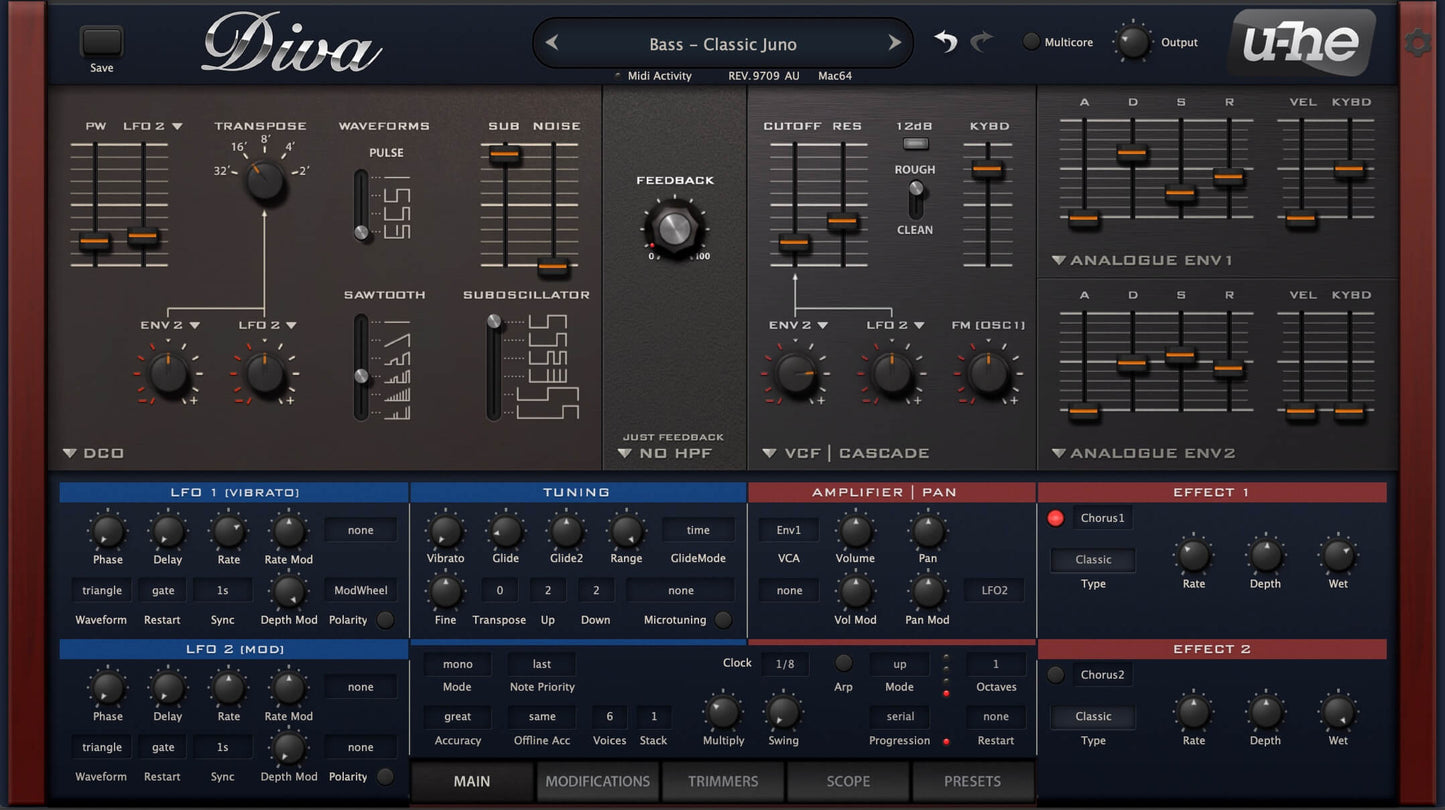Click the Arp Multiply knob
This screenshot has width=1445, height=810.
point(722,712)
